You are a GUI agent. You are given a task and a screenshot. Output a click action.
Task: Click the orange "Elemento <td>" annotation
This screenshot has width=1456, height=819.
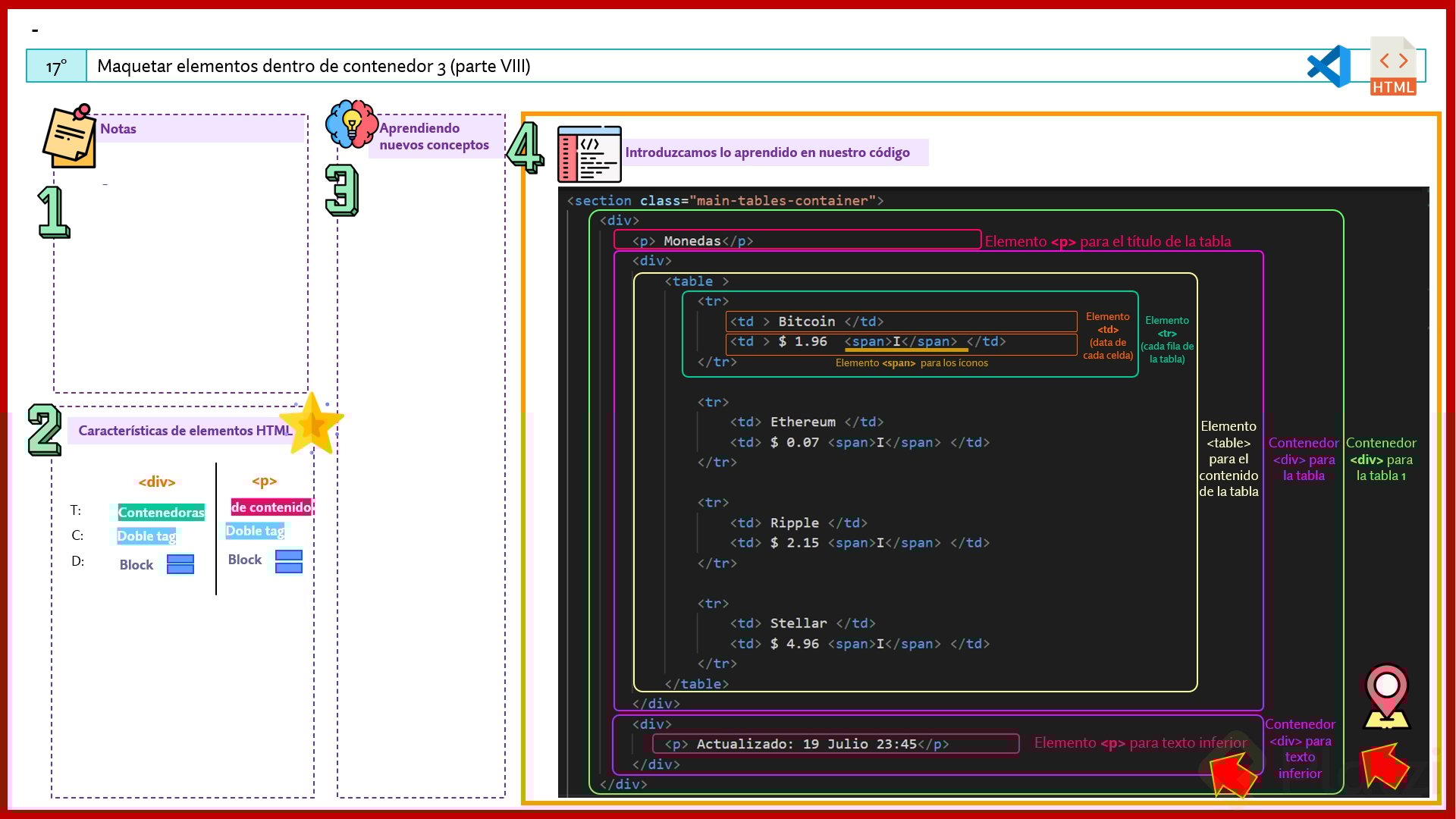tap(1108, 336)
